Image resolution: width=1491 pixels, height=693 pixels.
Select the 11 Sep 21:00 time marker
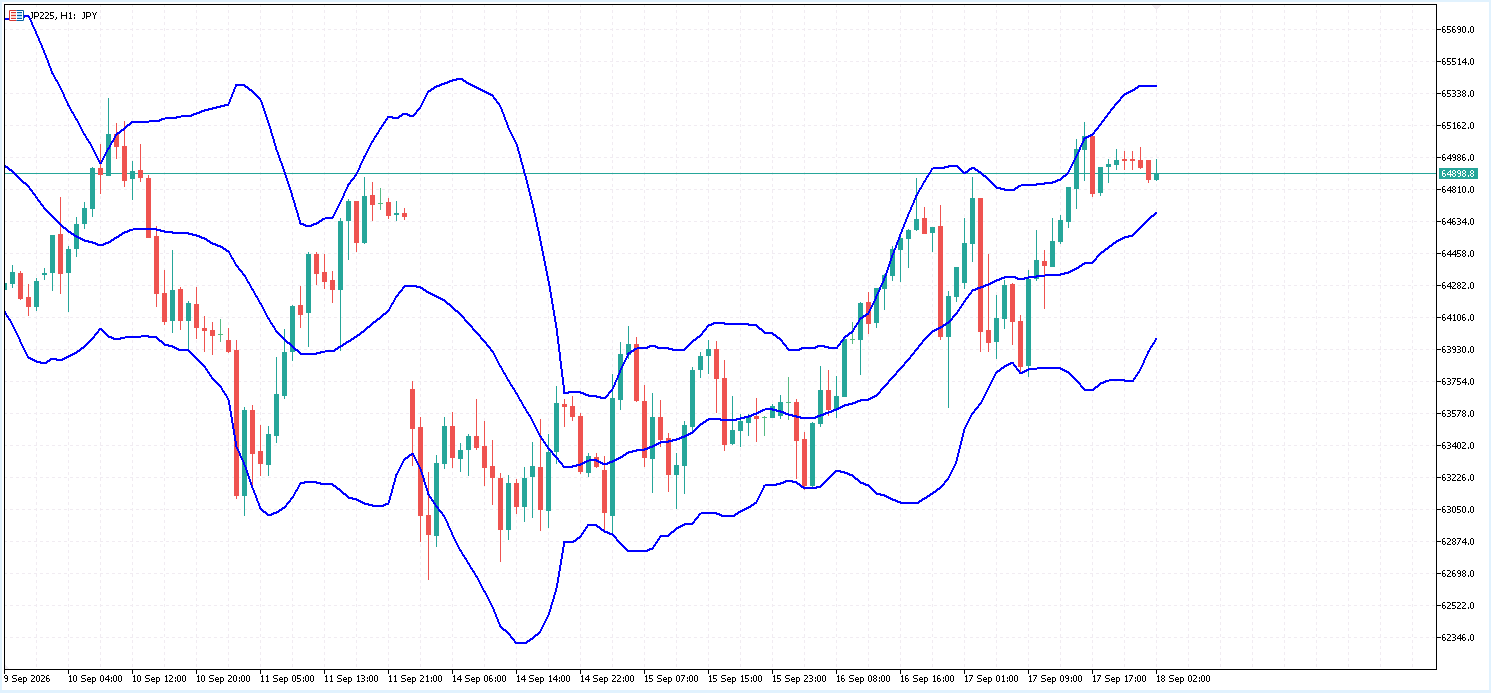(x=415, y=679)
